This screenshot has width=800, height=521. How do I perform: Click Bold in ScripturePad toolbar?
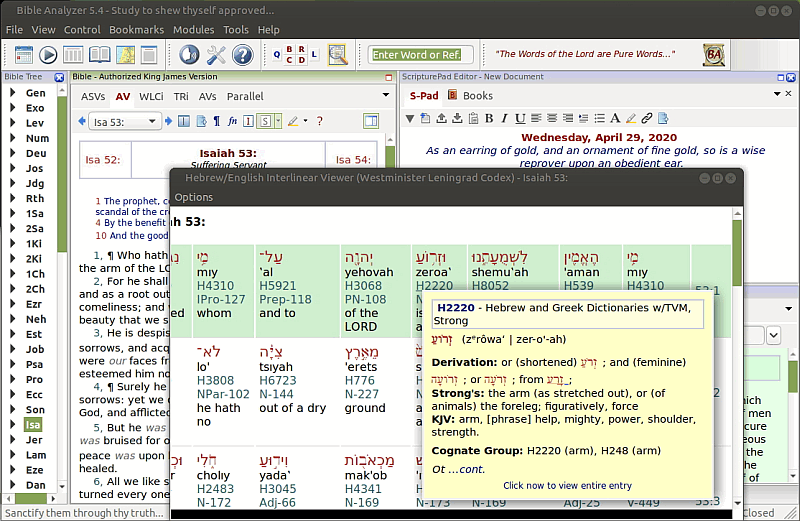pos(489,118)
